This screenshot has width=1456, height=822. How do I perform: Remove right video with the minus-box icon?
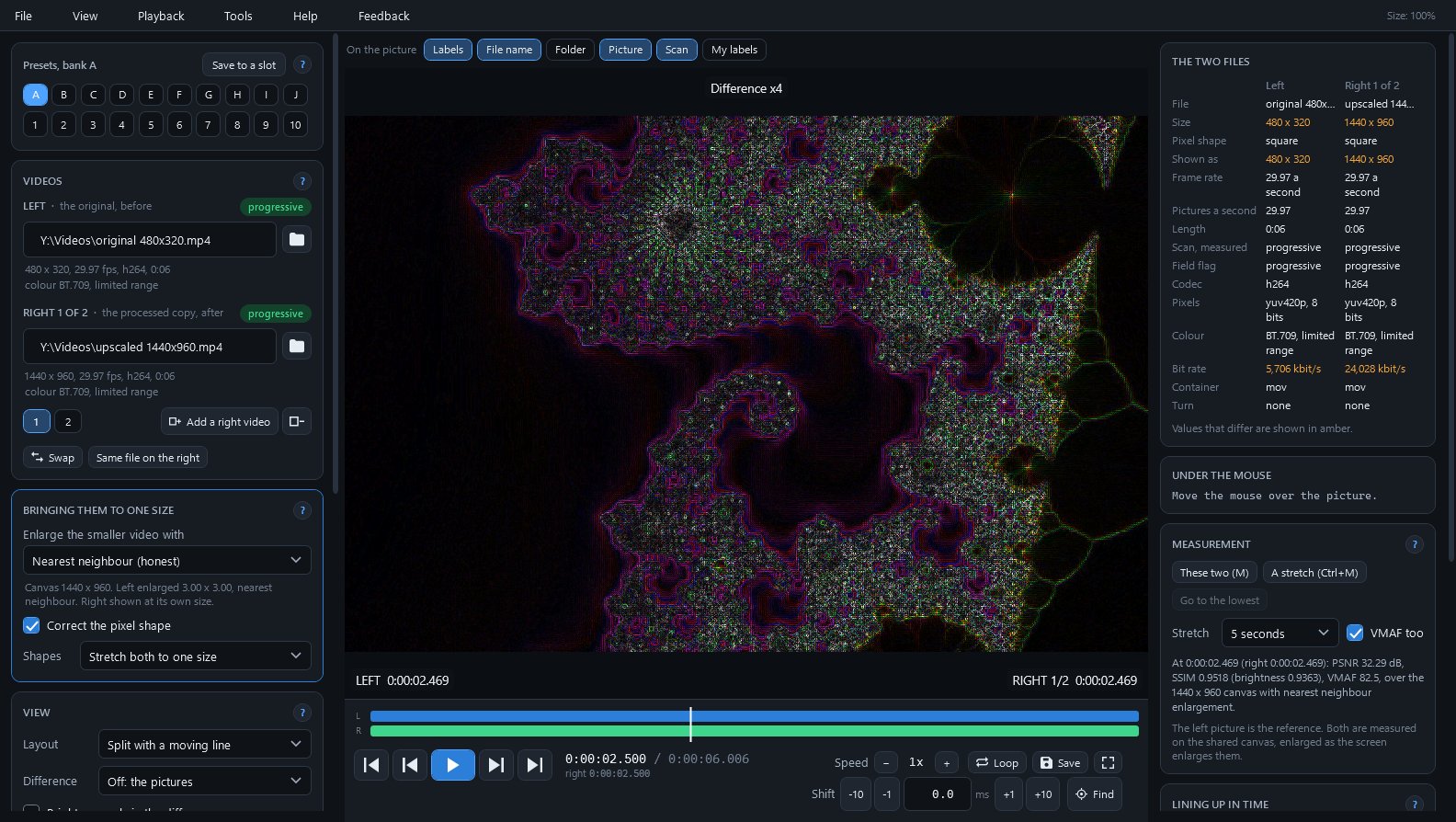tap(297, 422)
